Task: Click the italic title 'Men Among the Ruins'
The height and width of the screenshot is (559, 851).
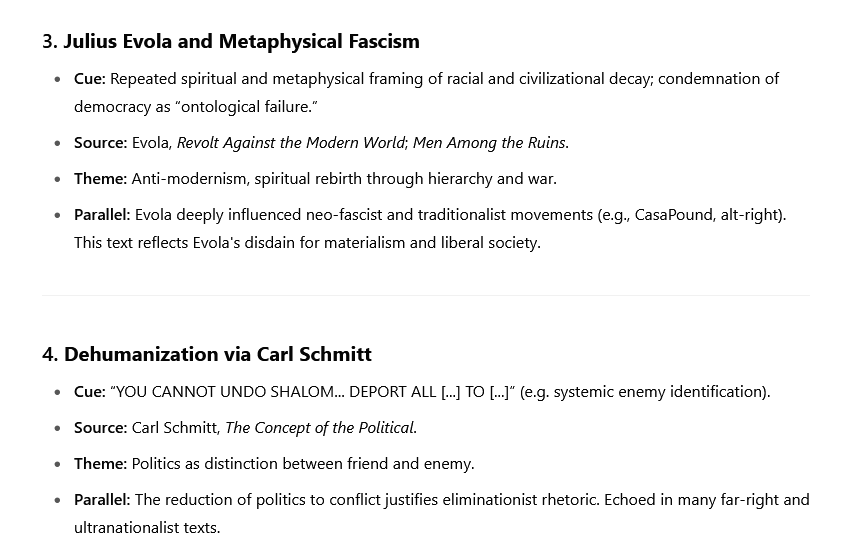Action: (488, 143)
